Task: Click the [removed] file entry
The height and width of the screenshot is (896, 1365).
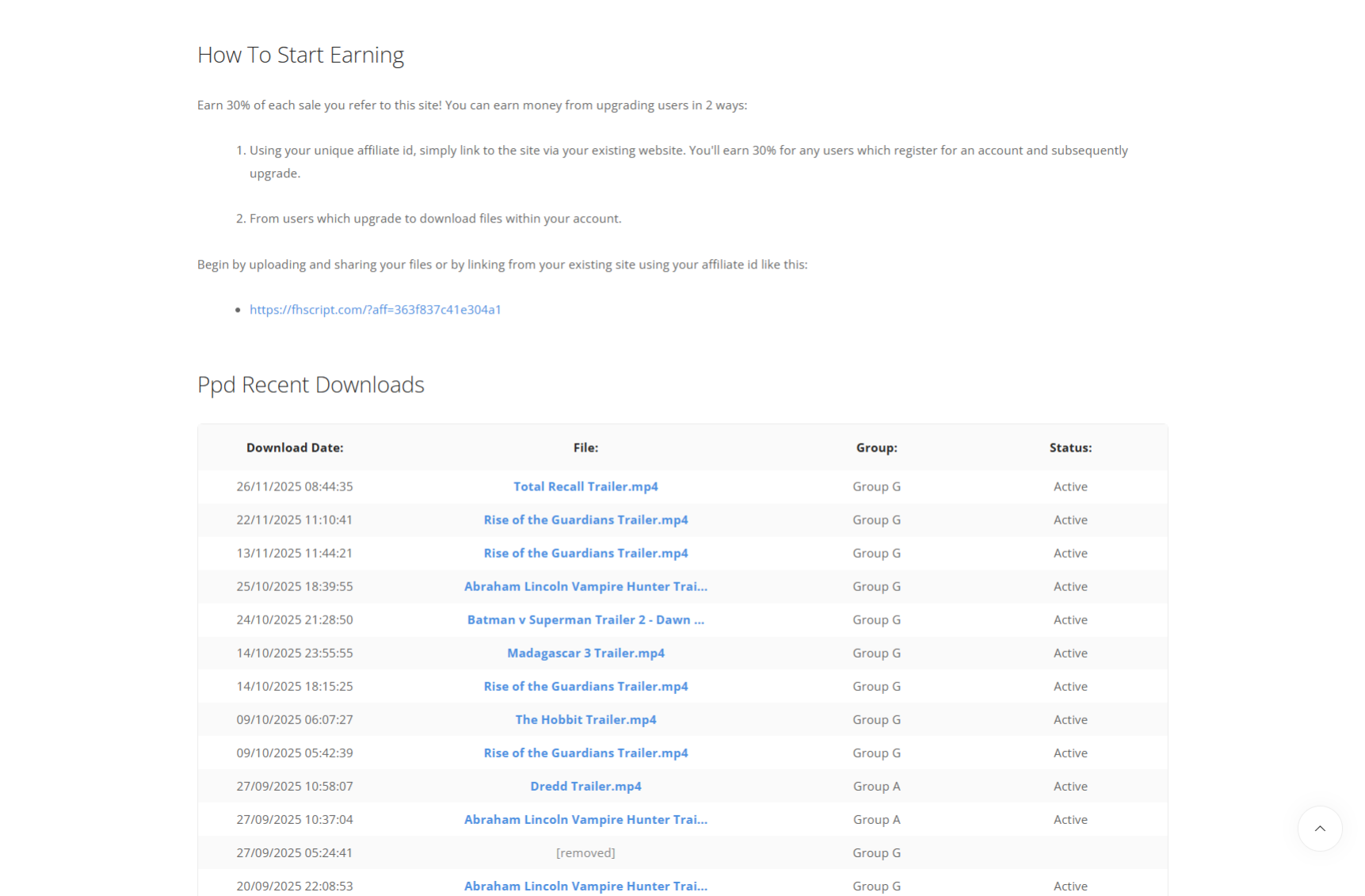Action: (585, 852)
